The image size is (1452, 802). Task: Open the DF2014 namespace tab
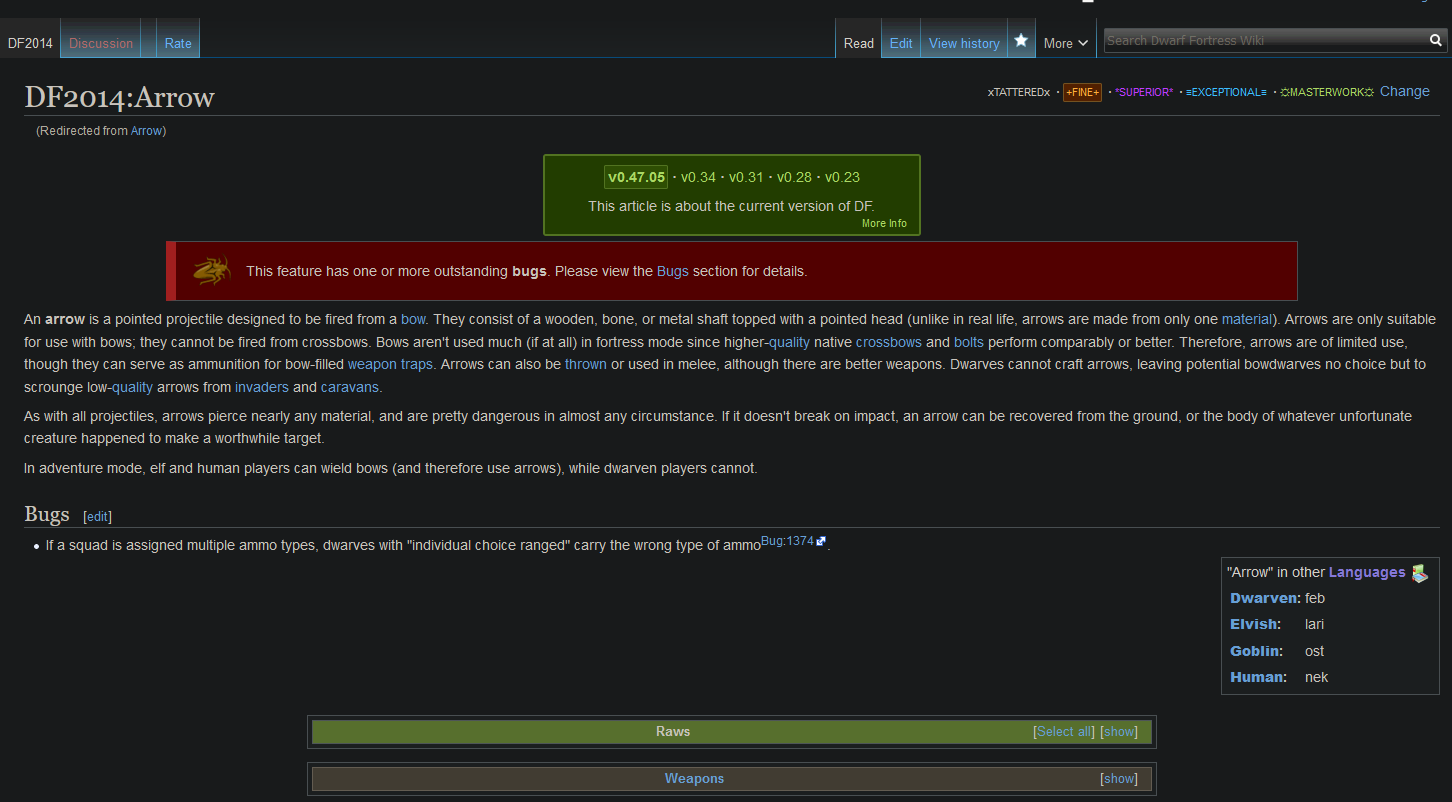(30, 43)
